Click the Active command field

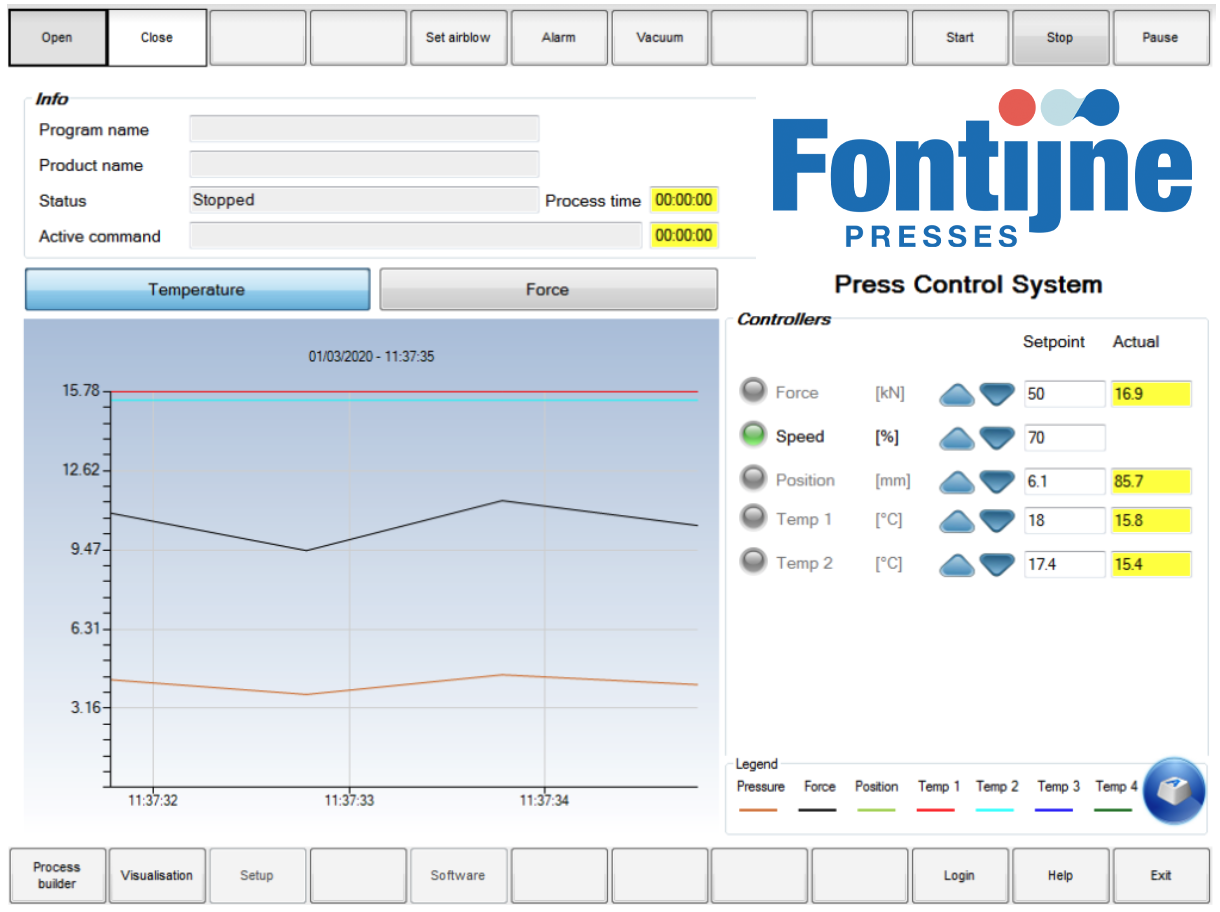[415, 236]
